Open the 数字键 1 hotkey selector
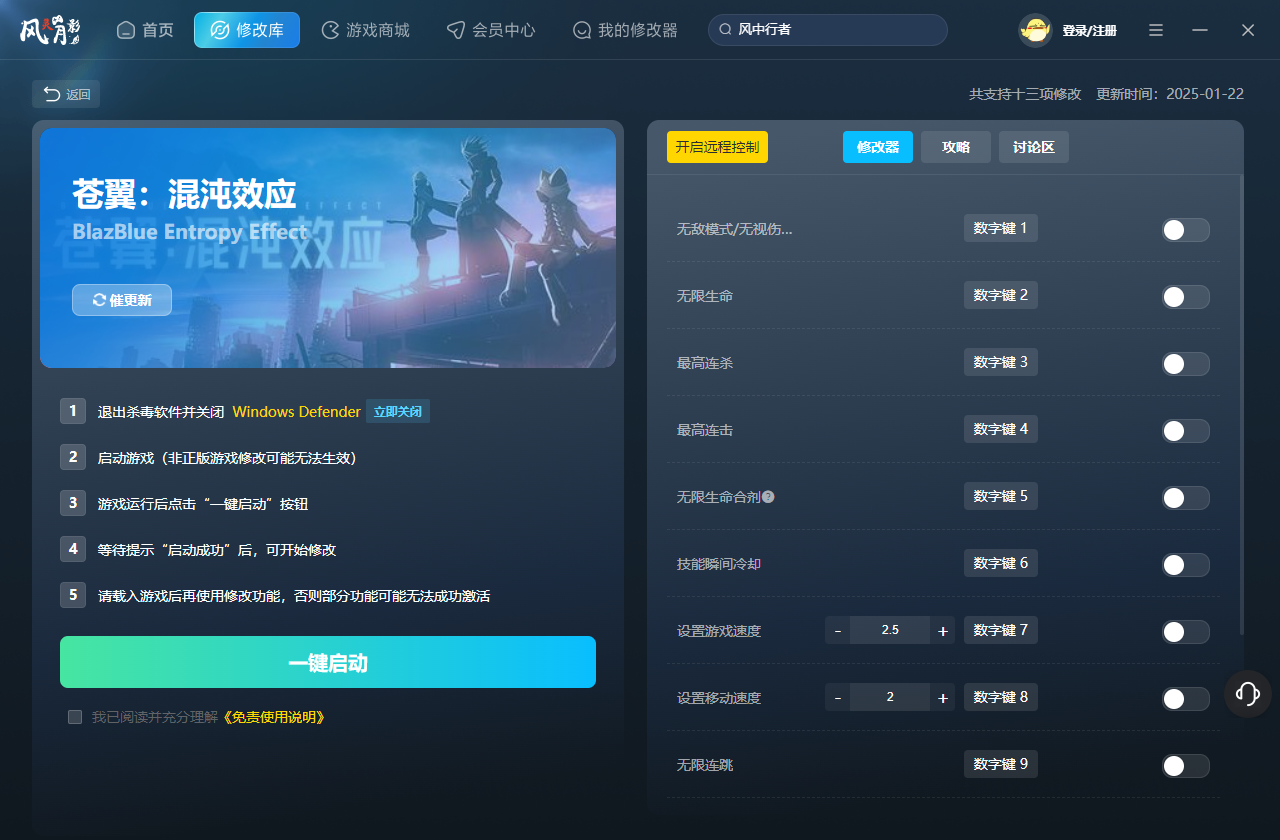Screen dimensions: 1280x840 pyautogui.click(x=1000, y=228)
